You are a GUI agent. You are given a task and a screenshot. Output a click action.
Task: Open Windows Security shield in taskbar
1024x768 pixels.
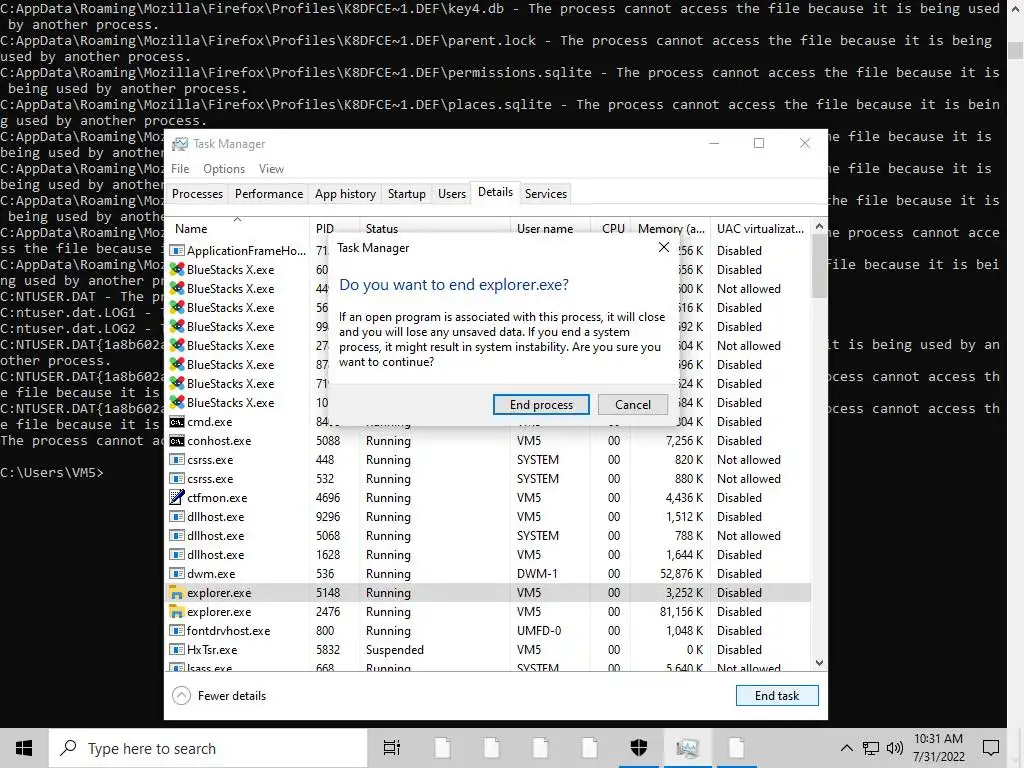tap(639, 748)
